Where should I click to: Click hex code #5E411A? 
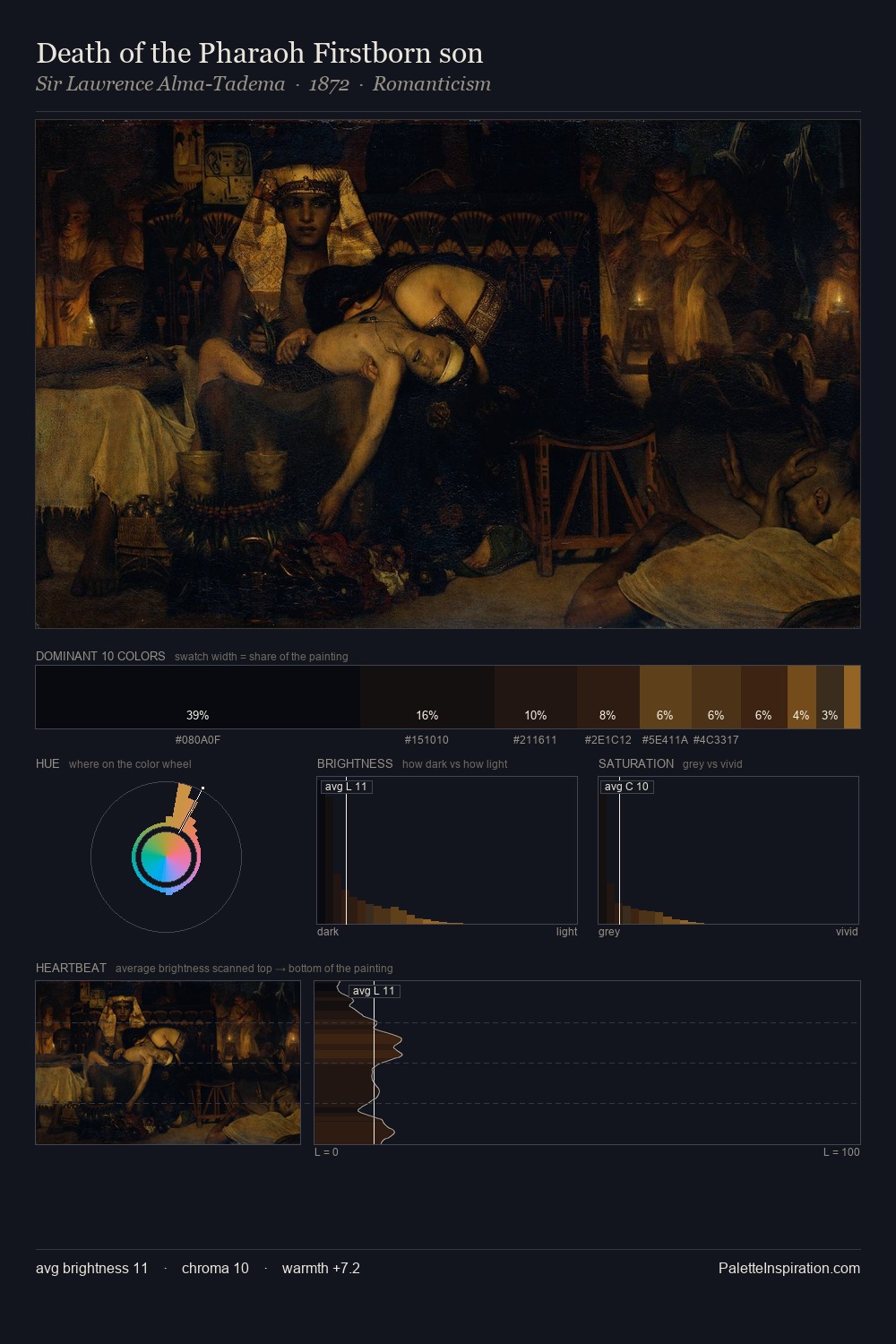click(665, 740)
